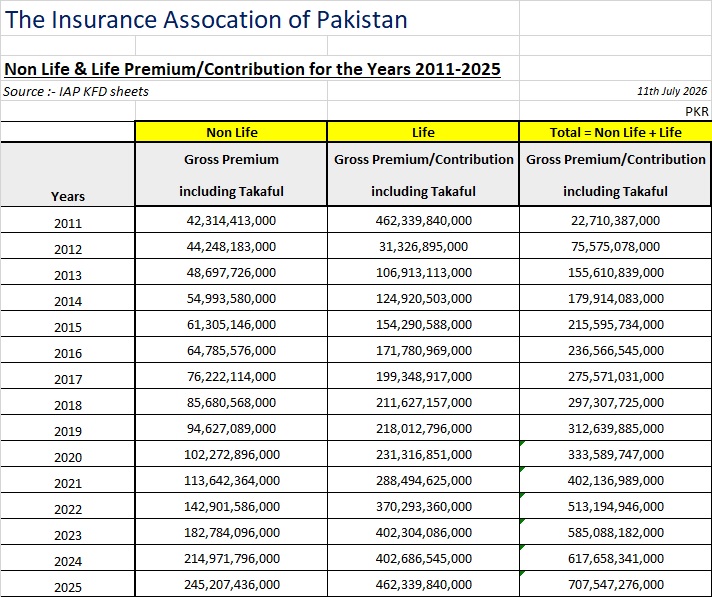Click the 'Source :- IAP KFD sheets' cell

click(x=76, y=91)
